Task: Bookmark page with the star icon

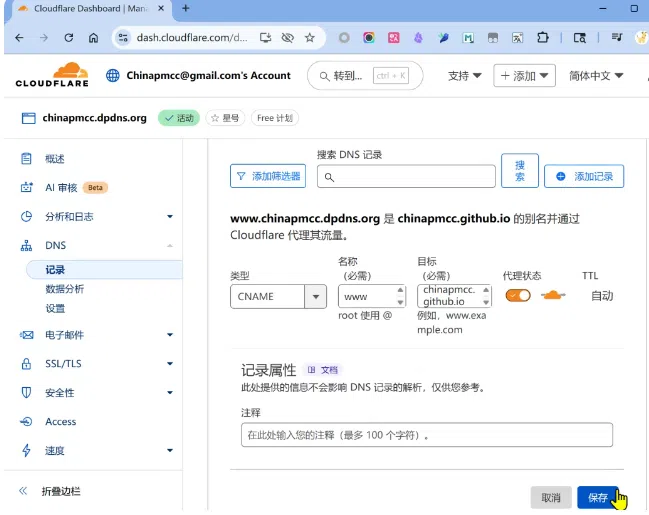Action: coord(310,38)
